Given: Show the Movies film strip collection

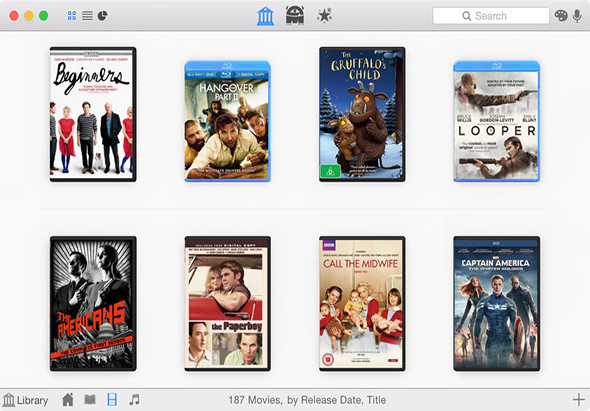Looking at the screenshot, I should click(112, 399).
